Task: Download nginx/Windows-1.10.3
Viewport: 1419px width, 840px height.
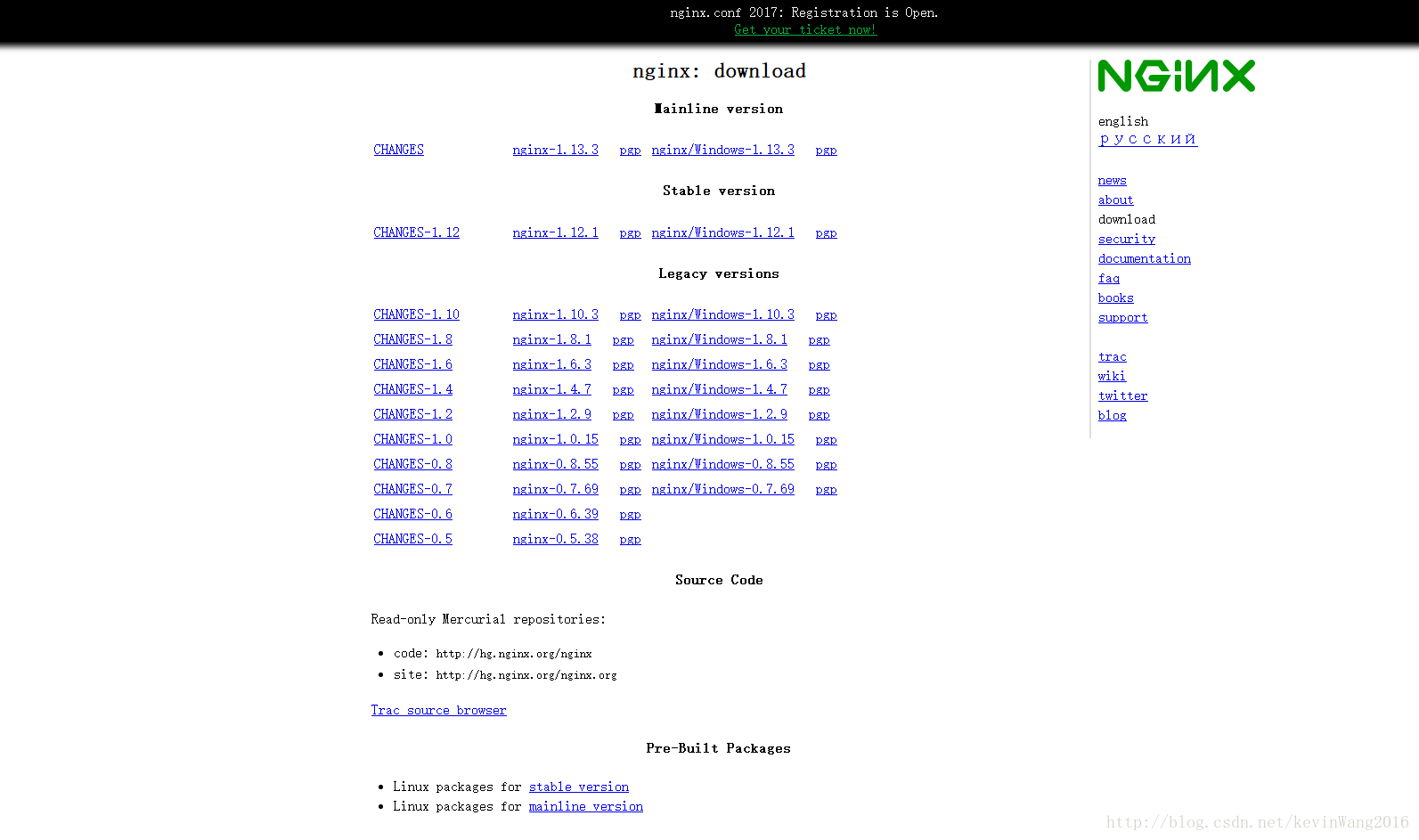Action: (722, 314)
